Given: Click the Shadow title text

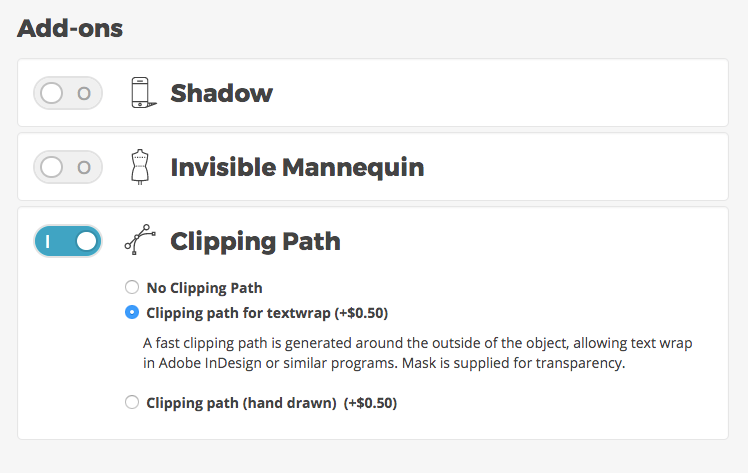Looking at the screenshot, I should coord(221,93).
